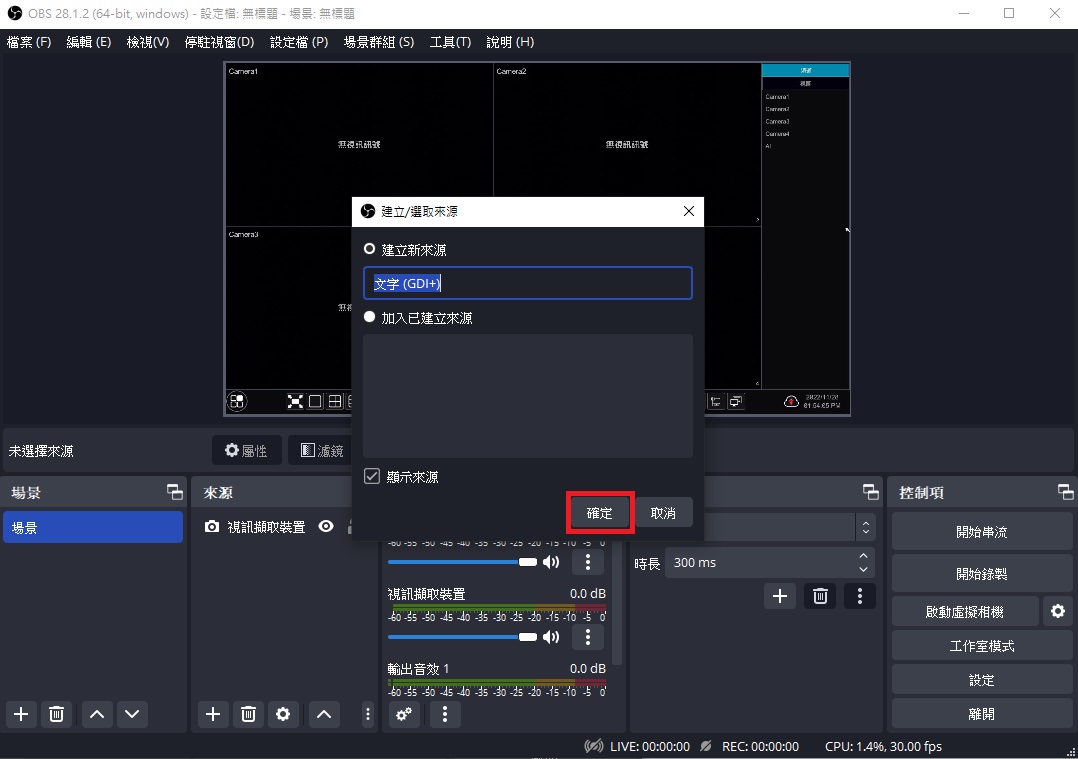Mute 視訊擷取裝置 audio with its speaker icon

(551, 637)
